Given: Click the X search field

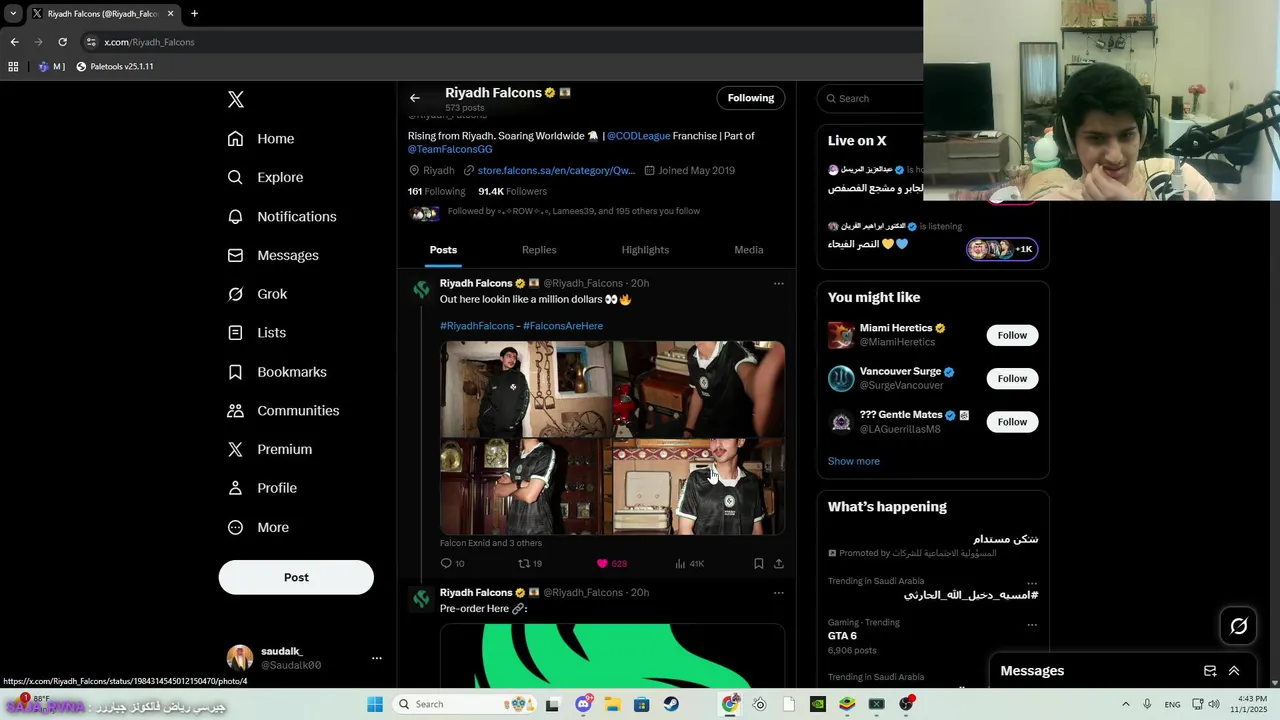Looking at the screenshot, I should click(871, 98).
